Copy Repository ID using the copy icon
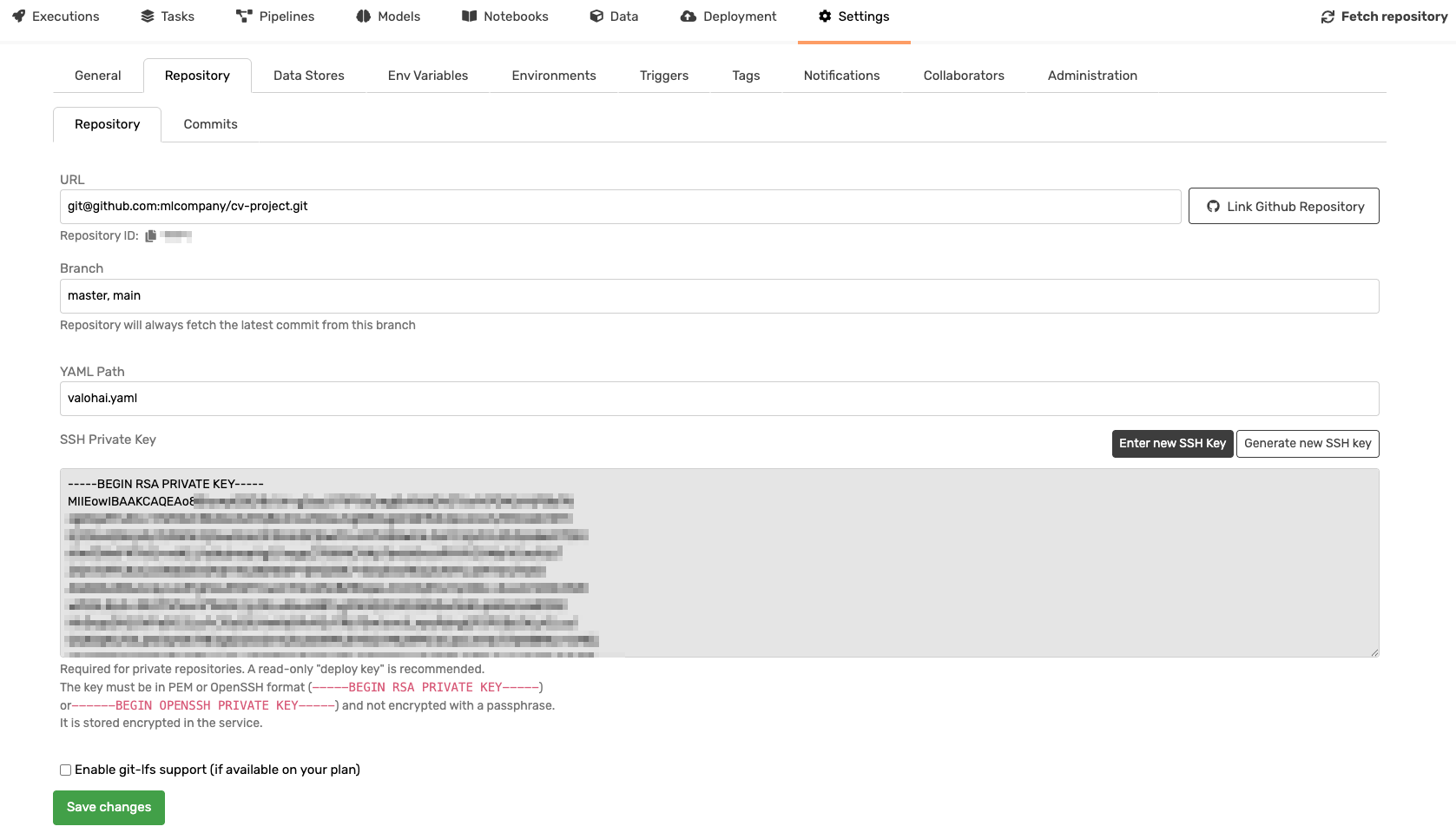Viewport: 1456px width, 833px height. [151, 236]
